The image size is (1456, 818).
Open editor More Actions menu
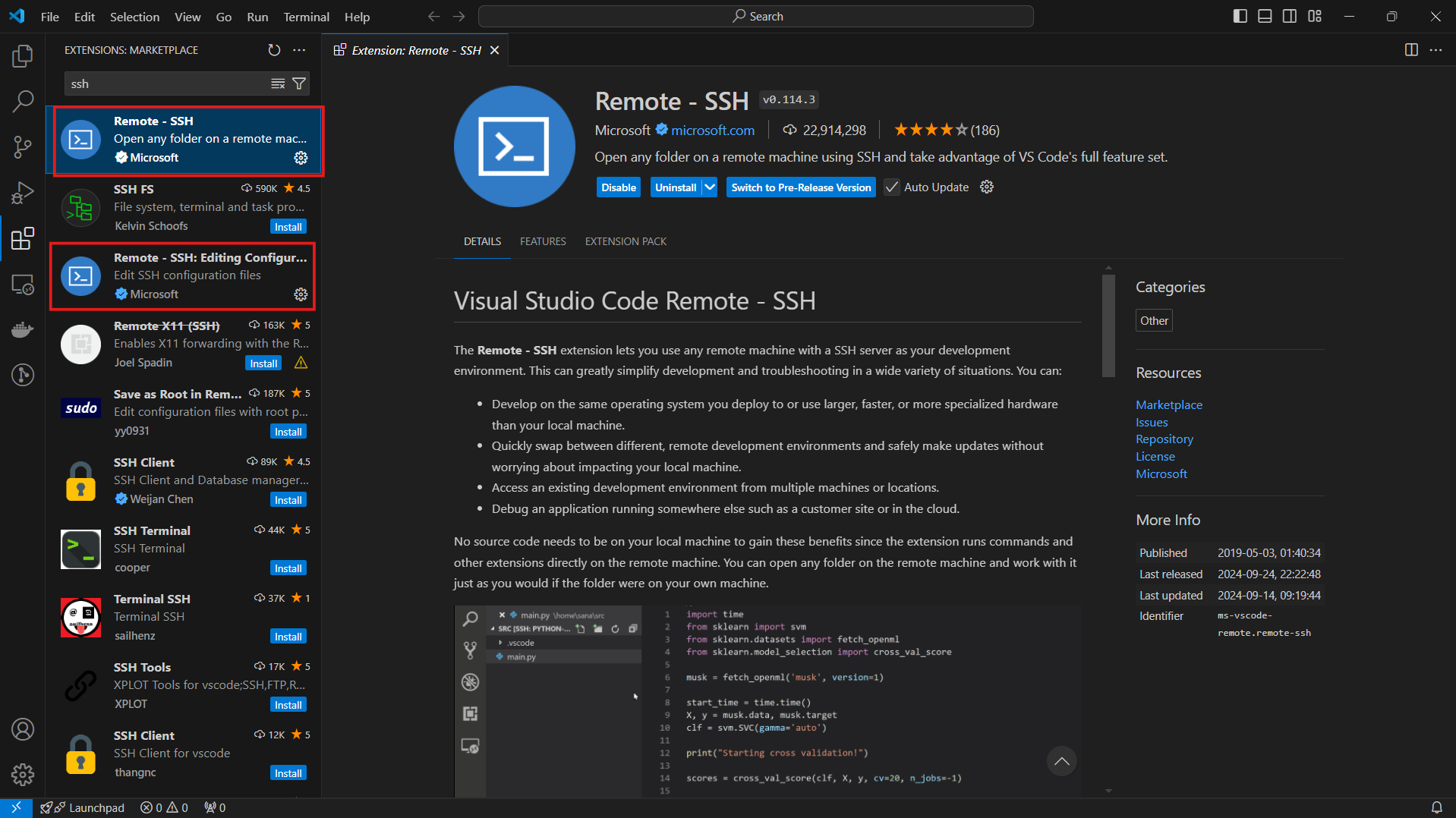click(1436, 50)
